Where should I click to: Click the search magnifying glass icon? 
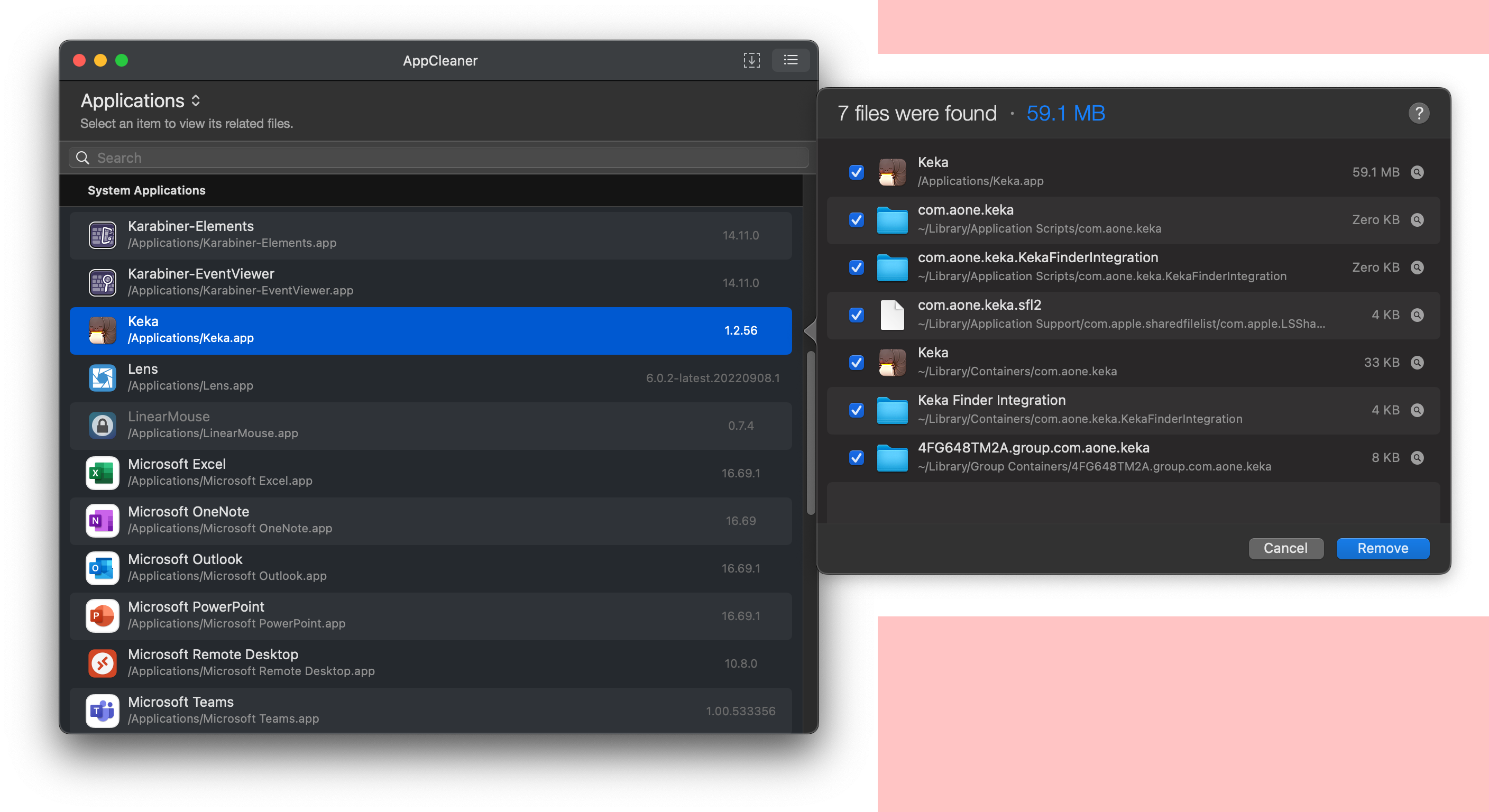click(x=82, y=158)
